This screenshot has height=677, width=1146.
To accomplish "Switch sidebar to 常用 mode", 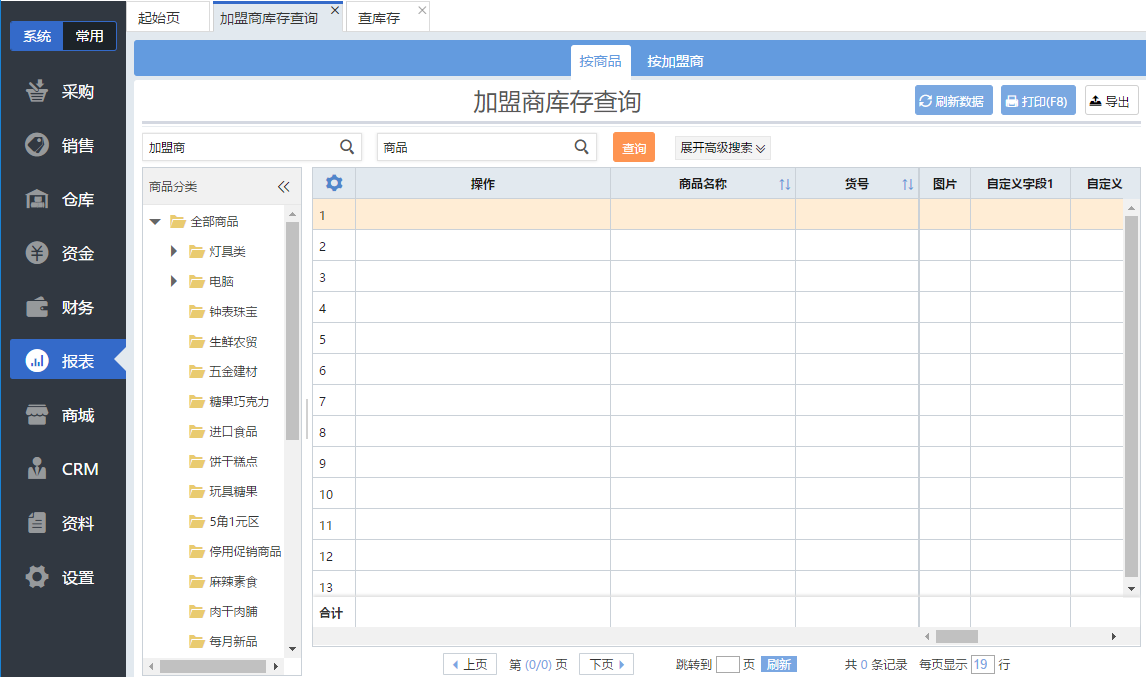I will tap(89, 36).
